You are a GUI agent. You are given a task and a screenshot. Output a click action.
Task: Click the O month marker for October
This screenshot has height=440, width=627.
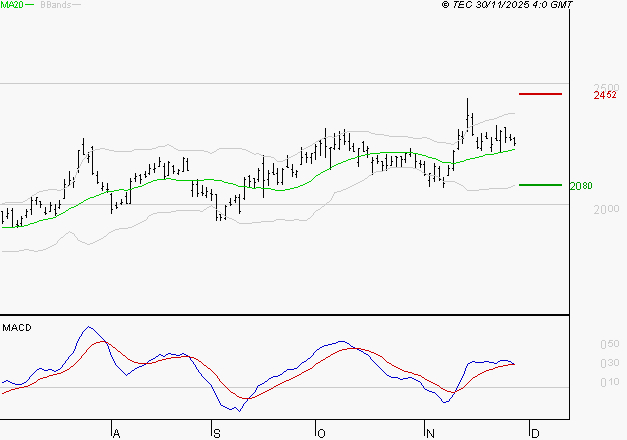[321, 434]
